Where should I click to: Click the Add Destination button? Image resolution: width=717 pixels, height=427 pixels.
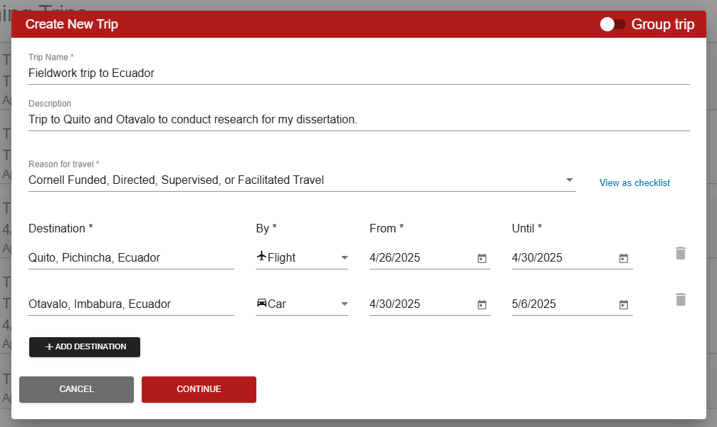click(x=85, y=347)
